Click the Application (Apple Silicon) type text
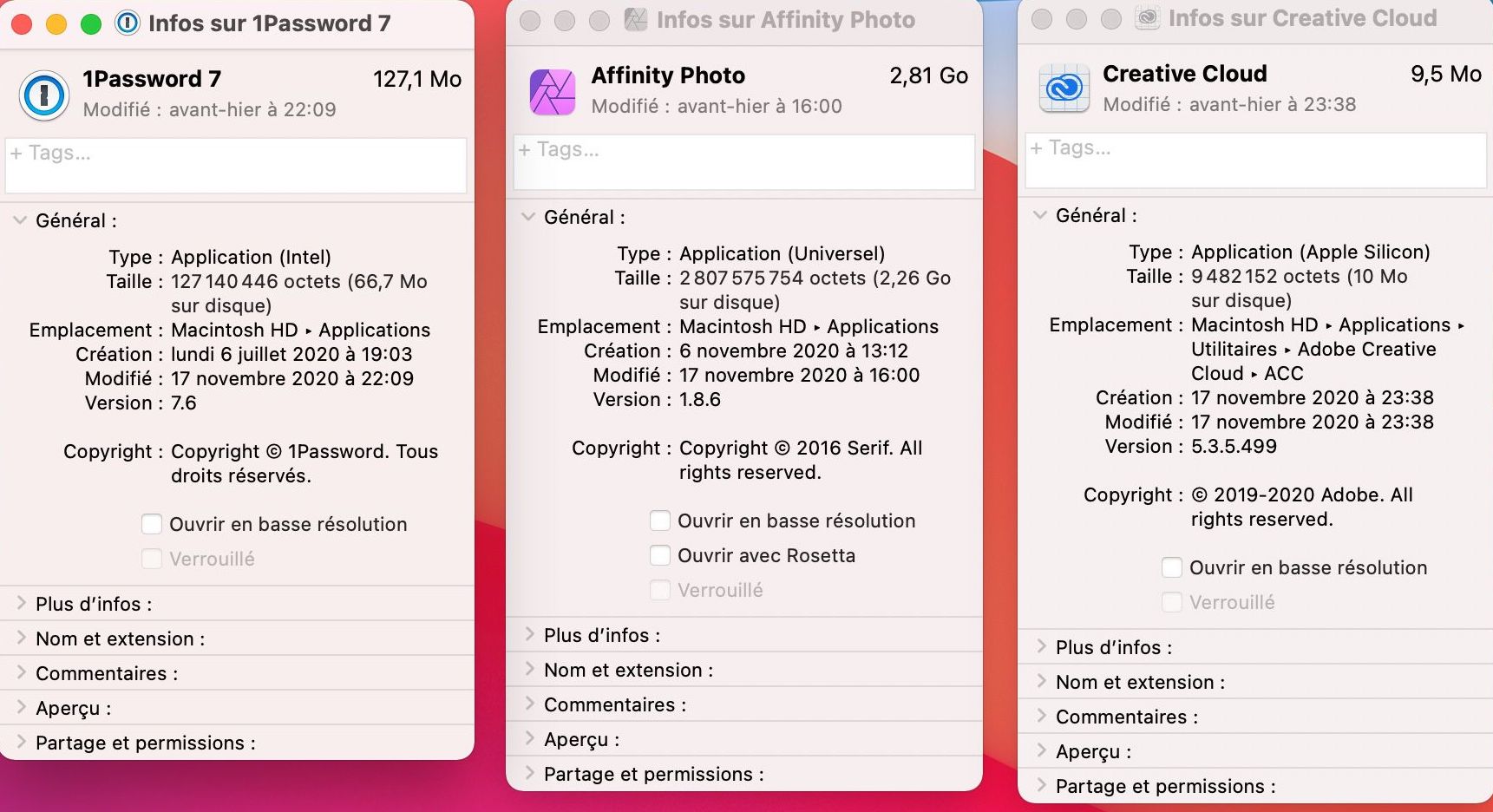The image size is (1493, 812). tap(1311, 252)
